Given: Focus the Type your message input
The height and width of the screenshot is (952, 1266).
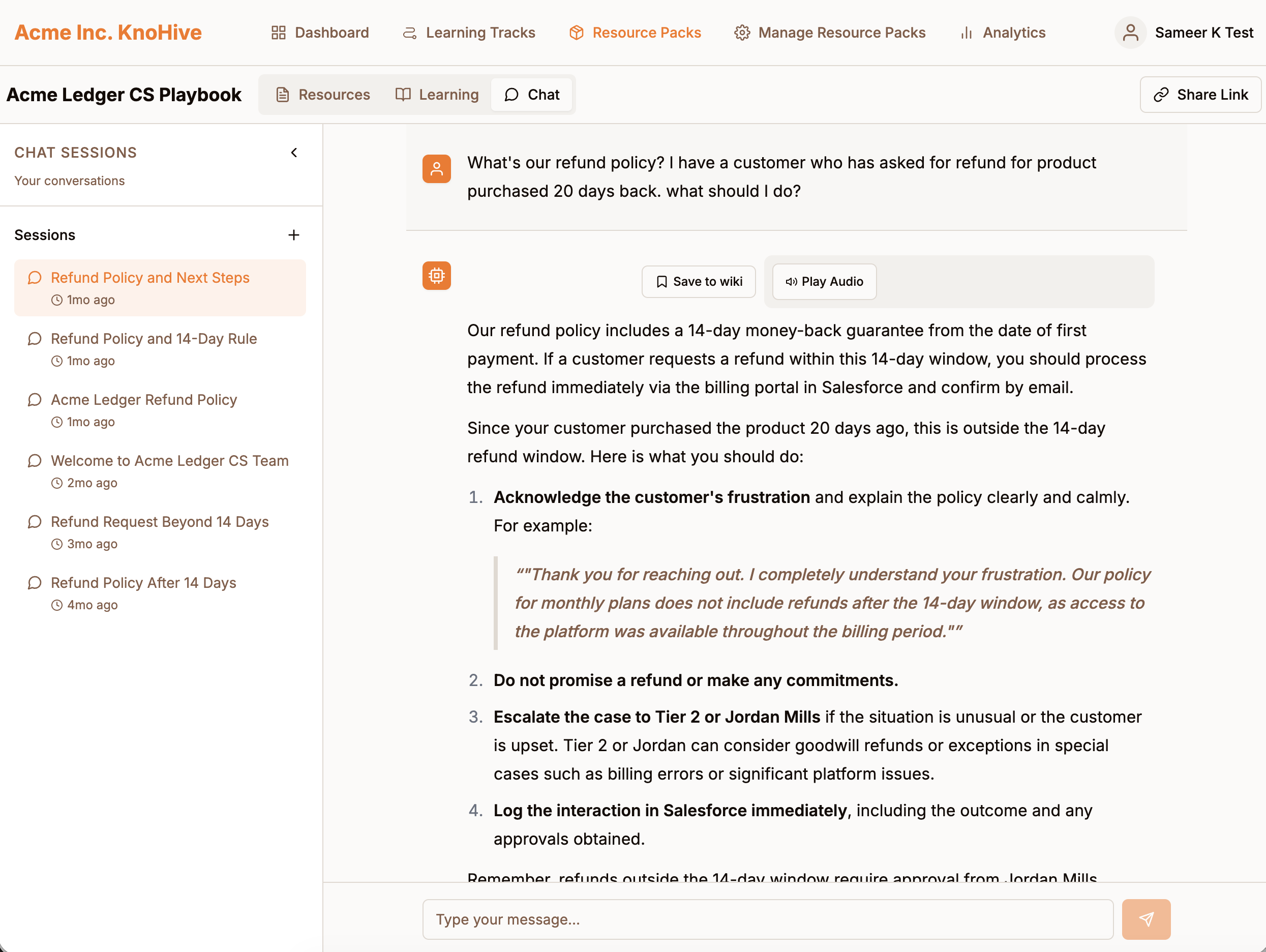Looking at the screenshot, I should 768,919.
